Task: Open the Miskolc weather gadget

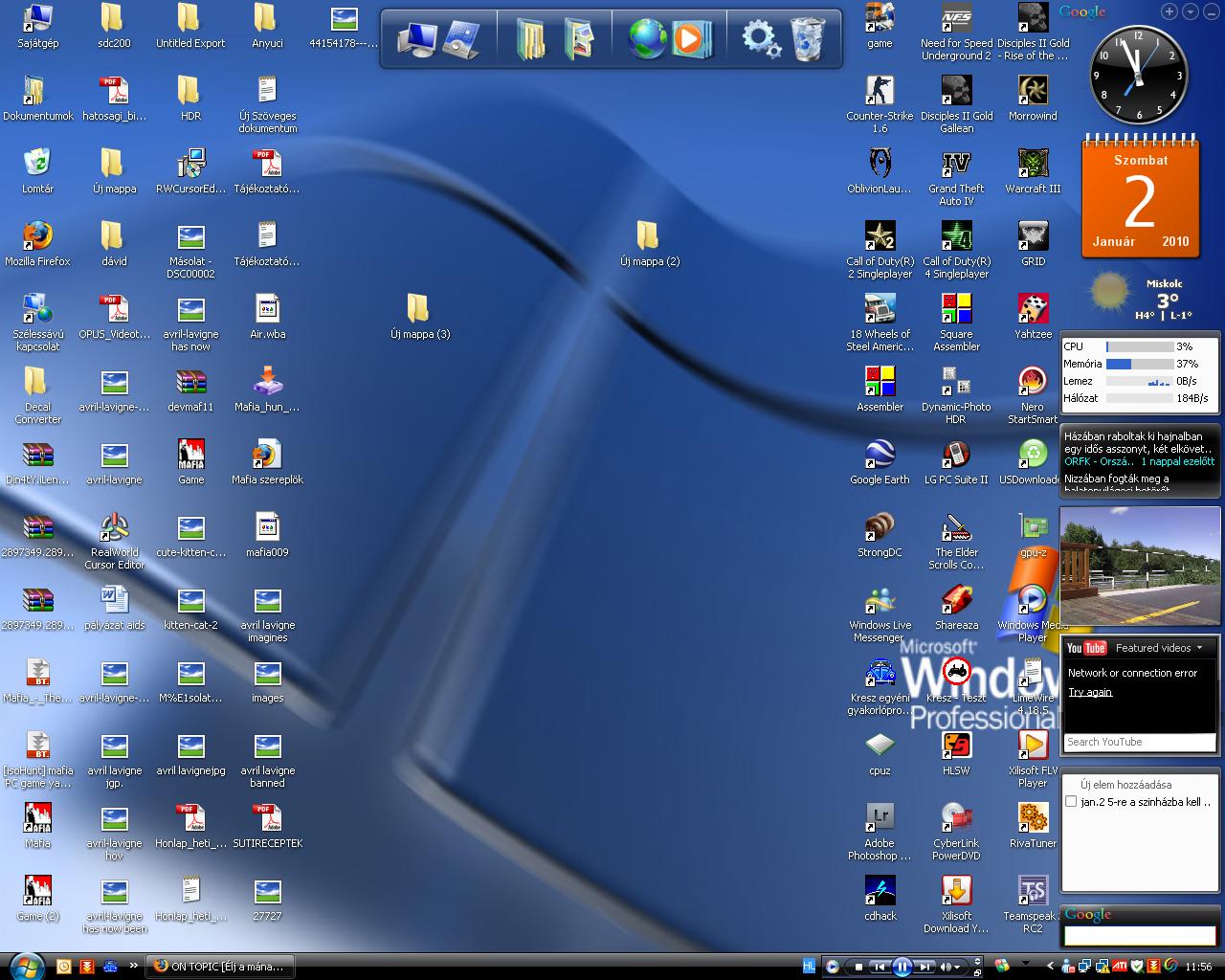Action: coord(1142,296)
